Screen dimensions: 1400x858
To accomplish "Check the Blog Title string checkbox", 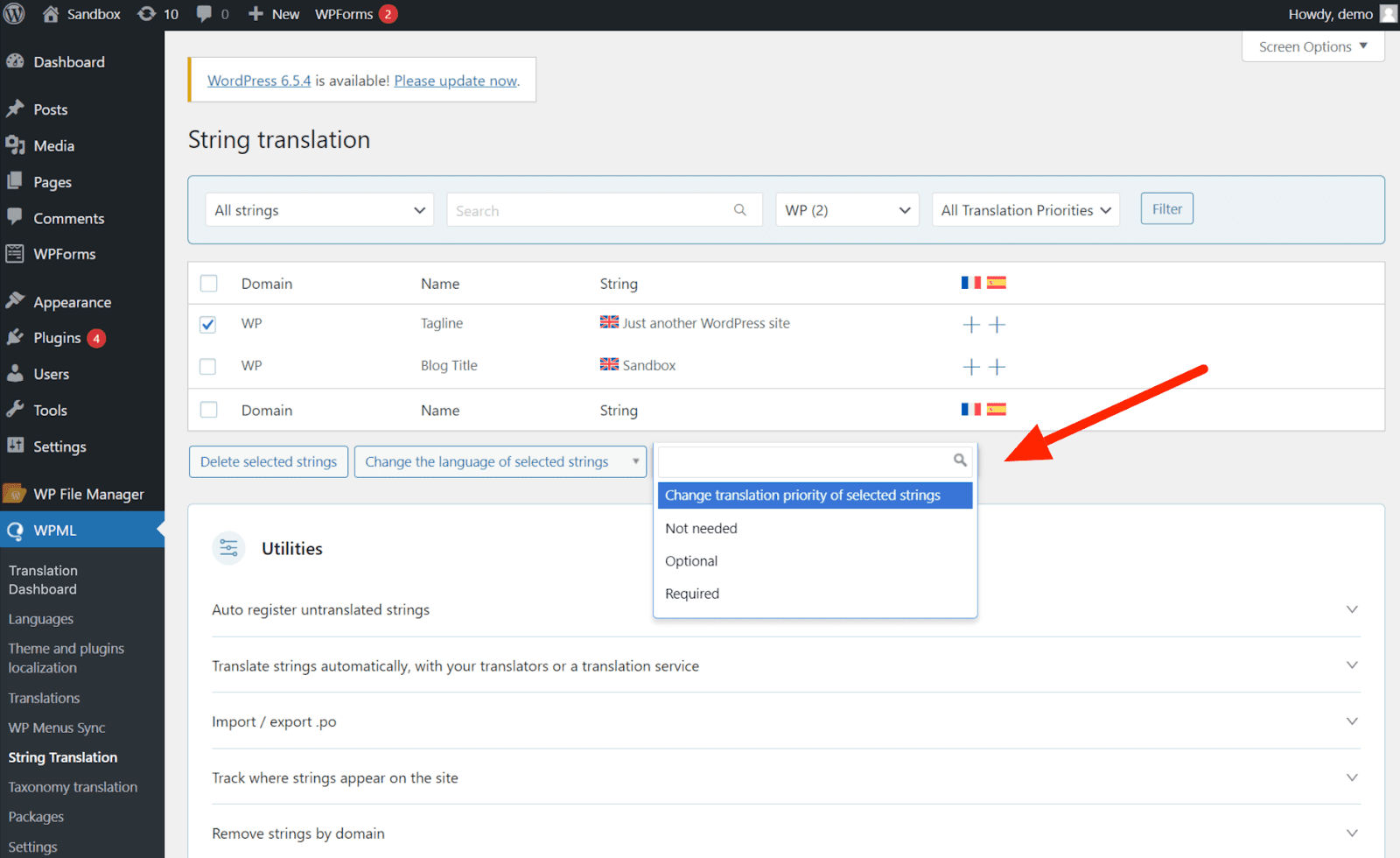I will 208,366.
